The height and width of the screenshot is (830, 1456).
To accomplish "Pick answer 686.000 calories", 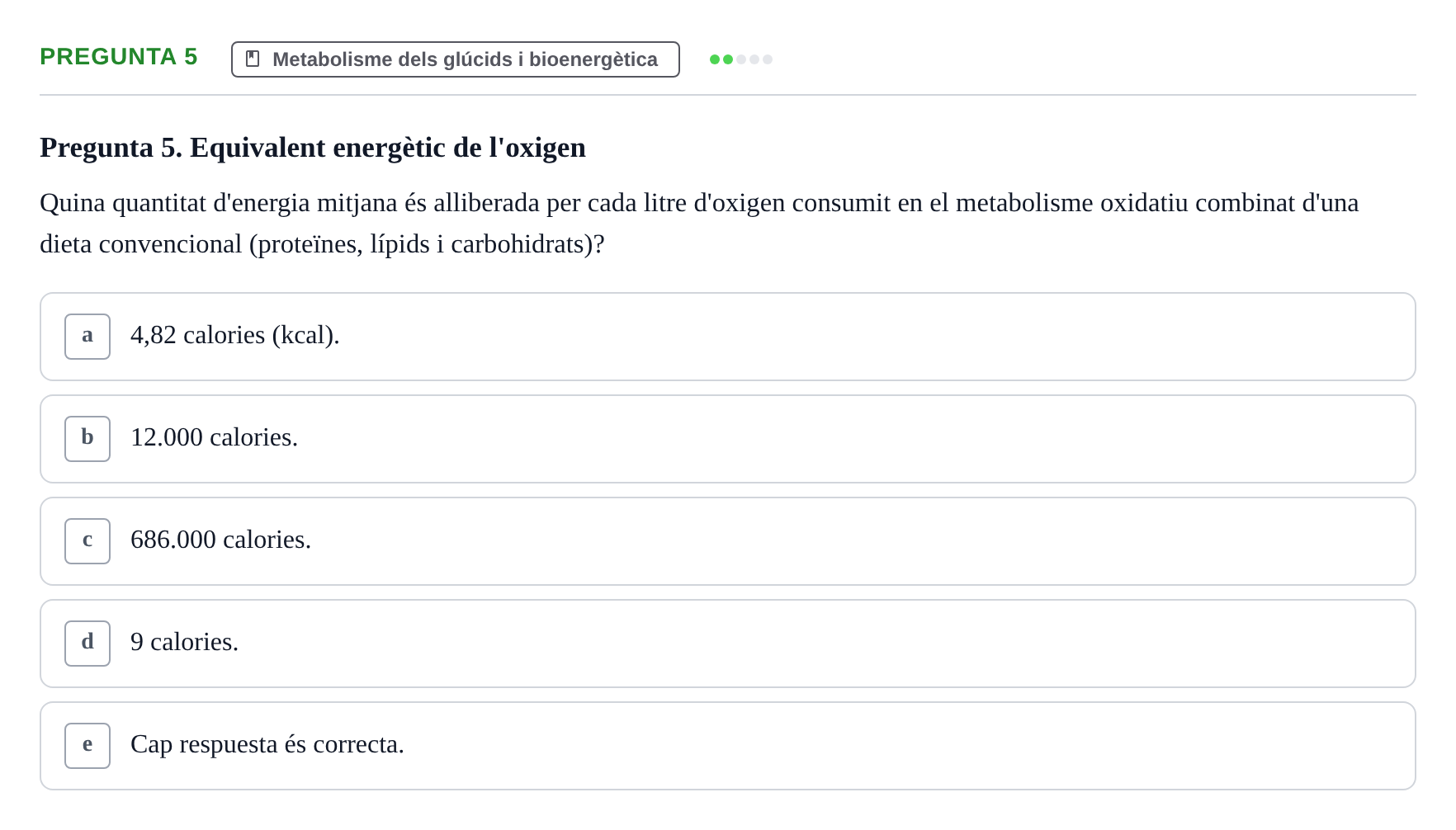I will [728, 541].
